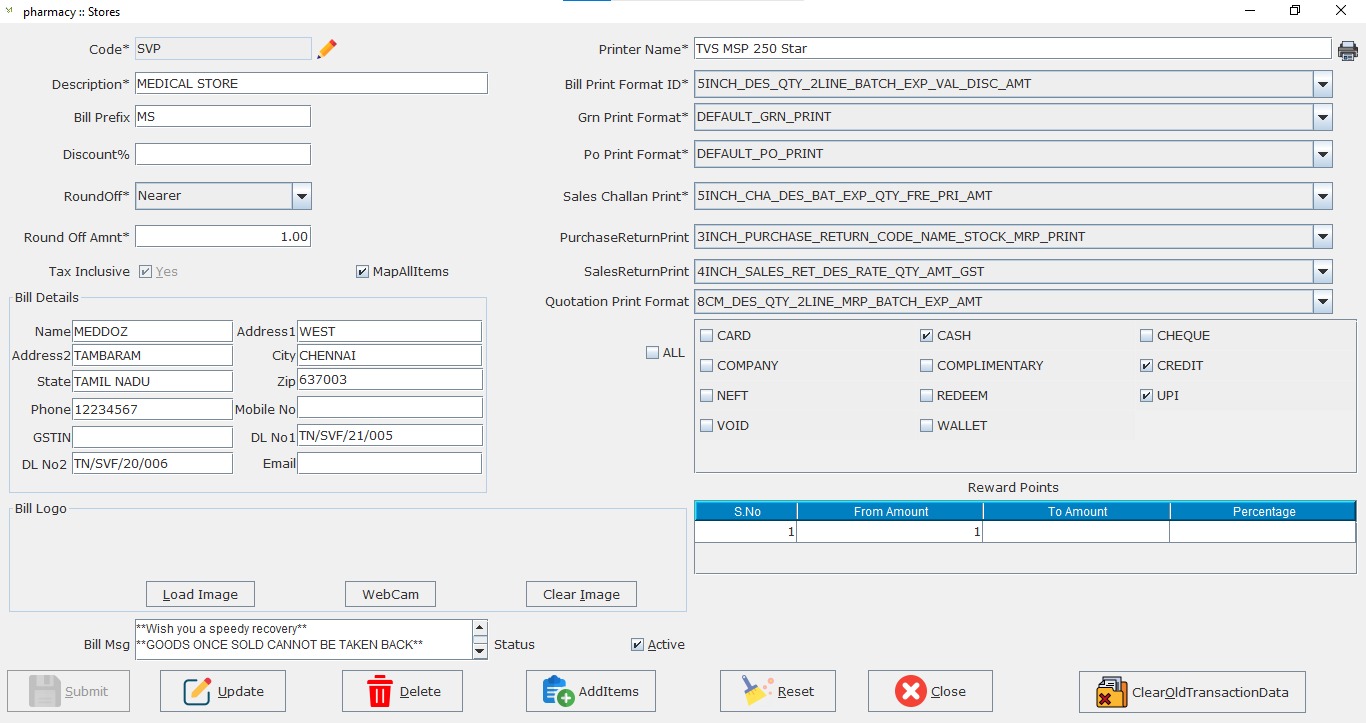Toggle the ALL payment modes checkbox
The height and width of the screenshot is (723, 1366).
pyautogui.click(x=653, y=353)
